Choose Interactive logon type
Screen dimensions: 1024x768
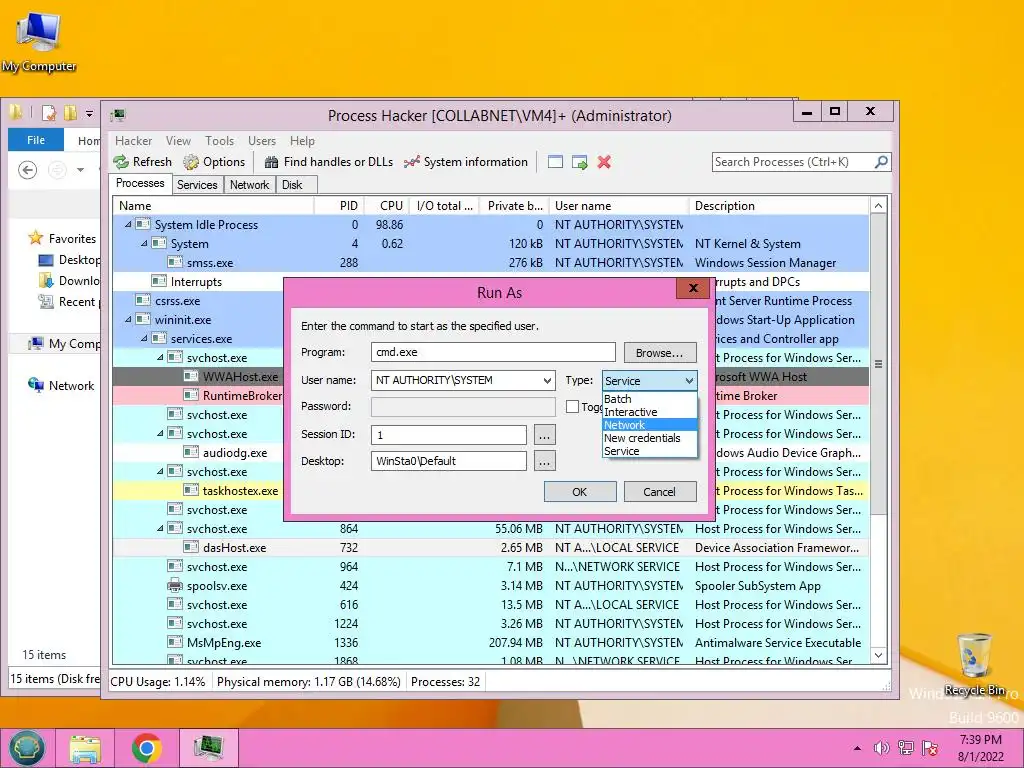click(x=649, y=412)
